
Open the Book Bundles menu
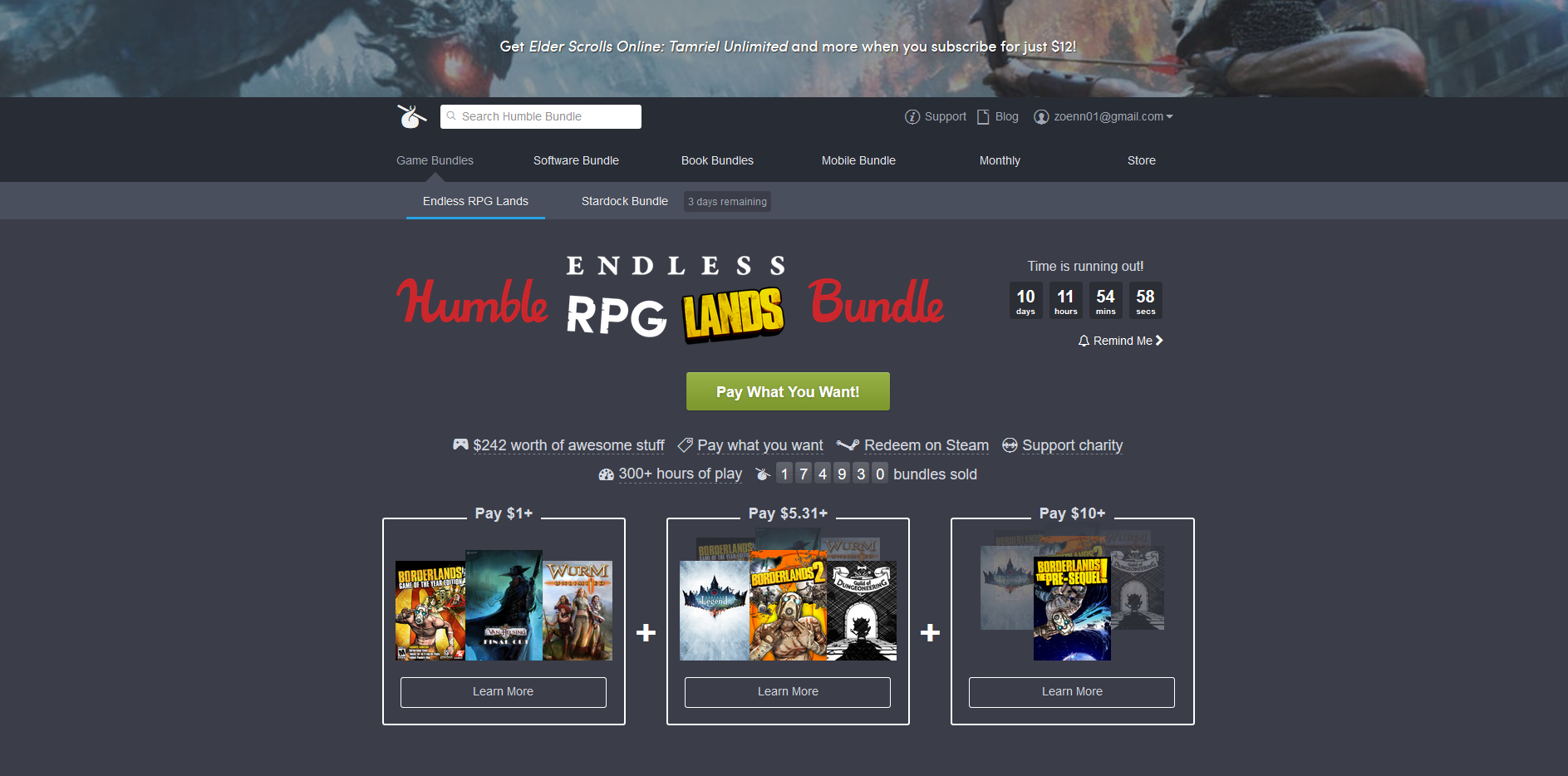pyautogui.click(x=717, y=160)
